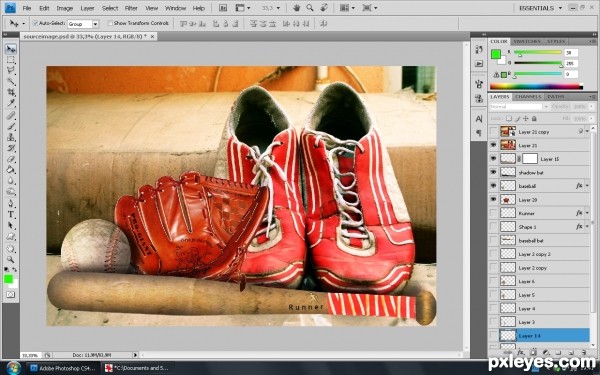Select the Pen tool

11,203
